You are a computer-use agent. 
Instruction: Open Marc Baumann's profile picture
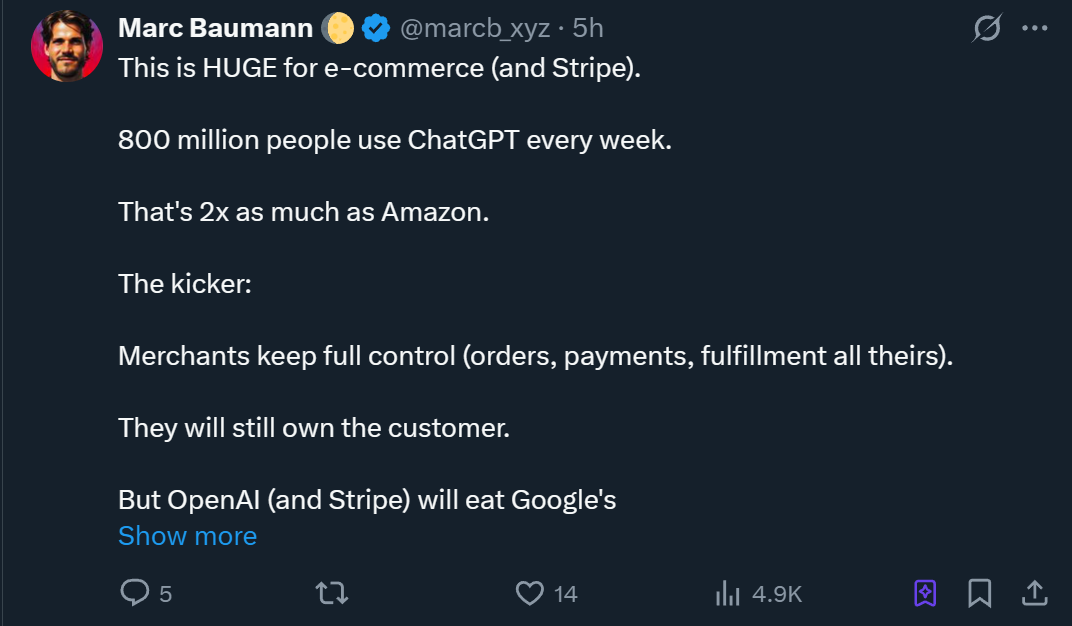67,47
